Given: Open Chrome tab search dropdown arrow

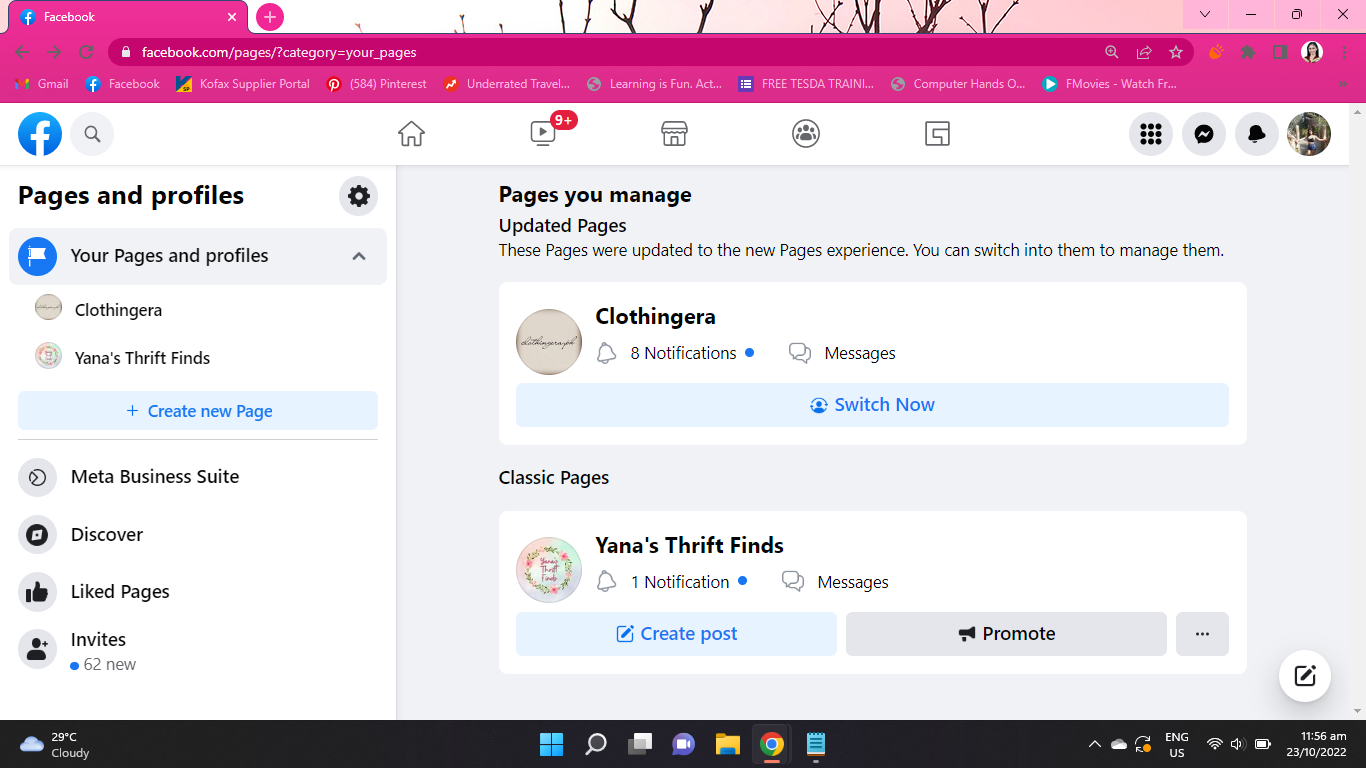Looking at the screenshot, I should point(1205,14).
